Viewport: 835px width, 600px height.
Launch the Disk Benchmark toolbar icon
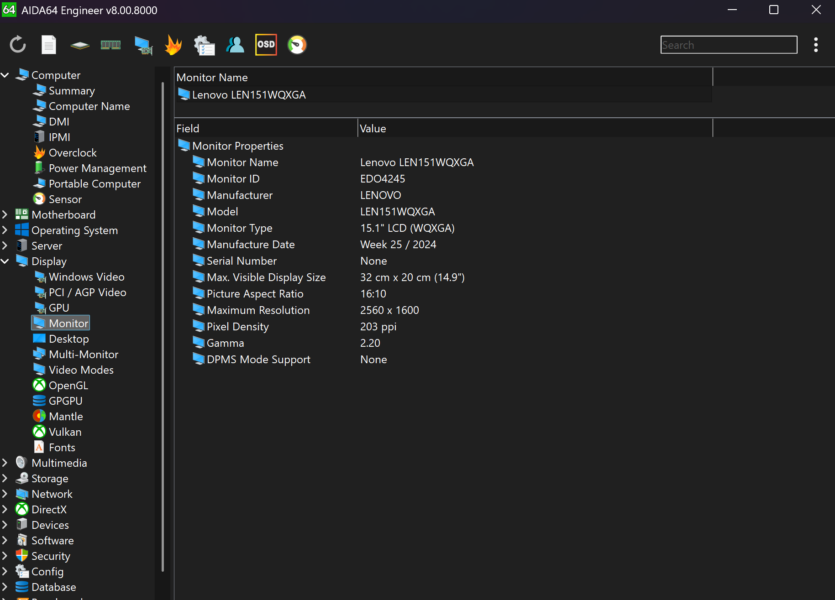80,45
